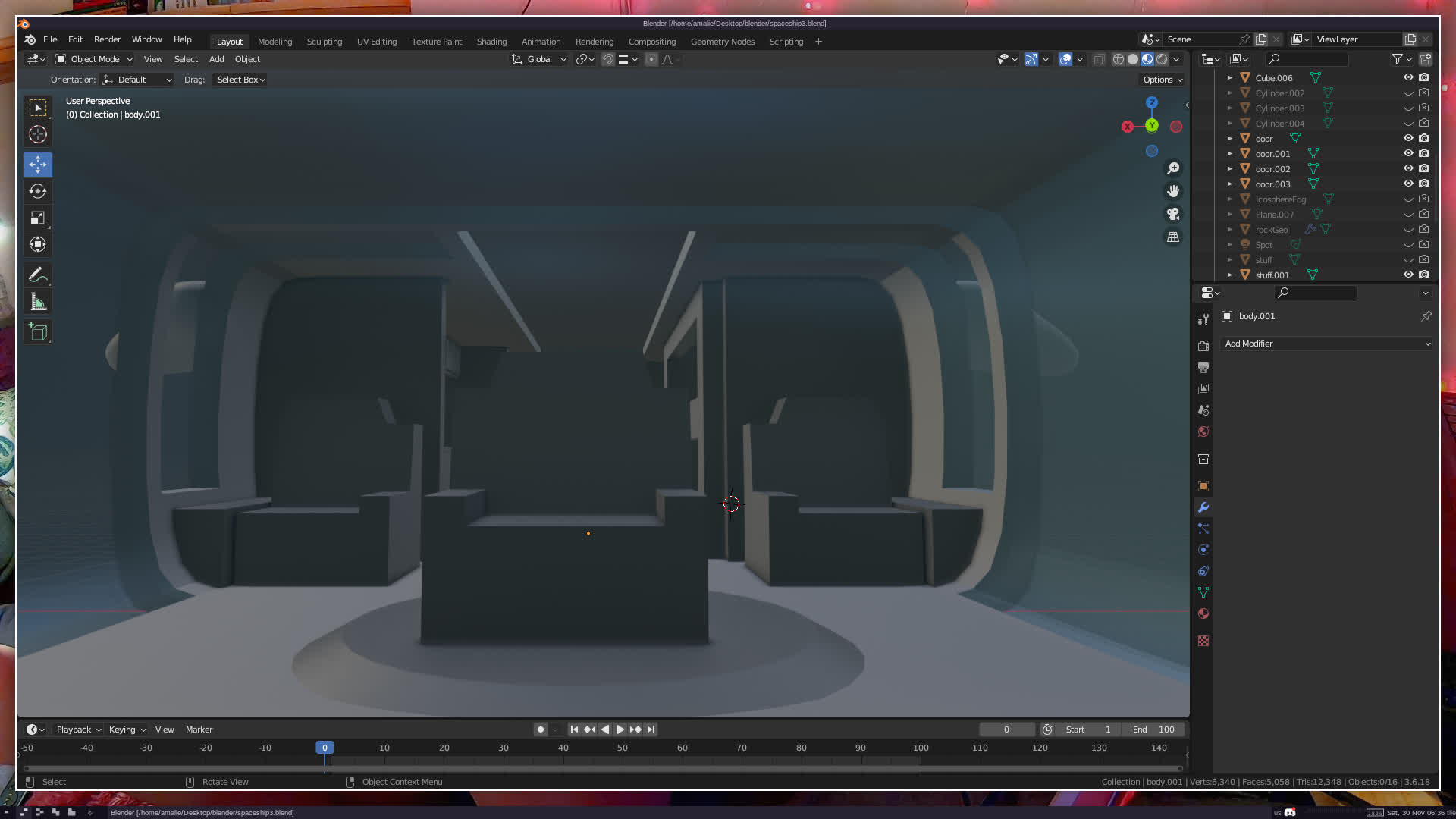Choose the Add Cube tool
This screenshot has width=1456, height=819.
38,332
